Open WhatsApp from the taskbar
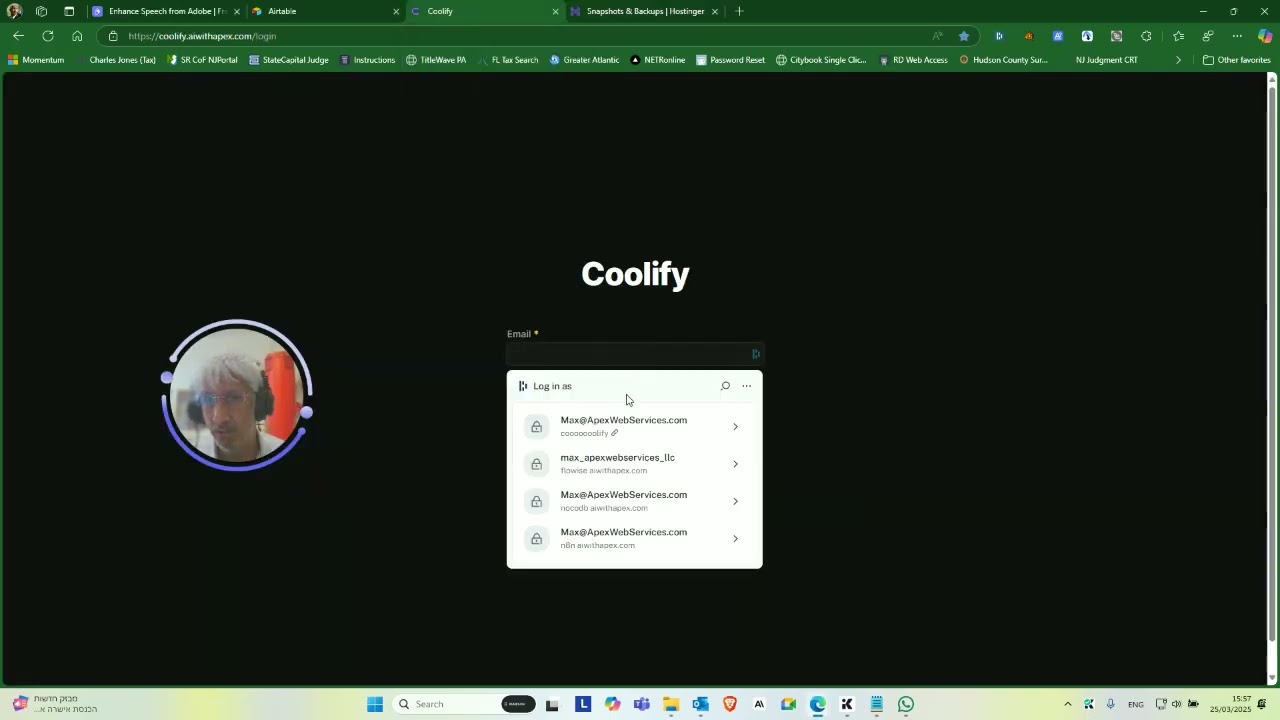 click(906, 704)
